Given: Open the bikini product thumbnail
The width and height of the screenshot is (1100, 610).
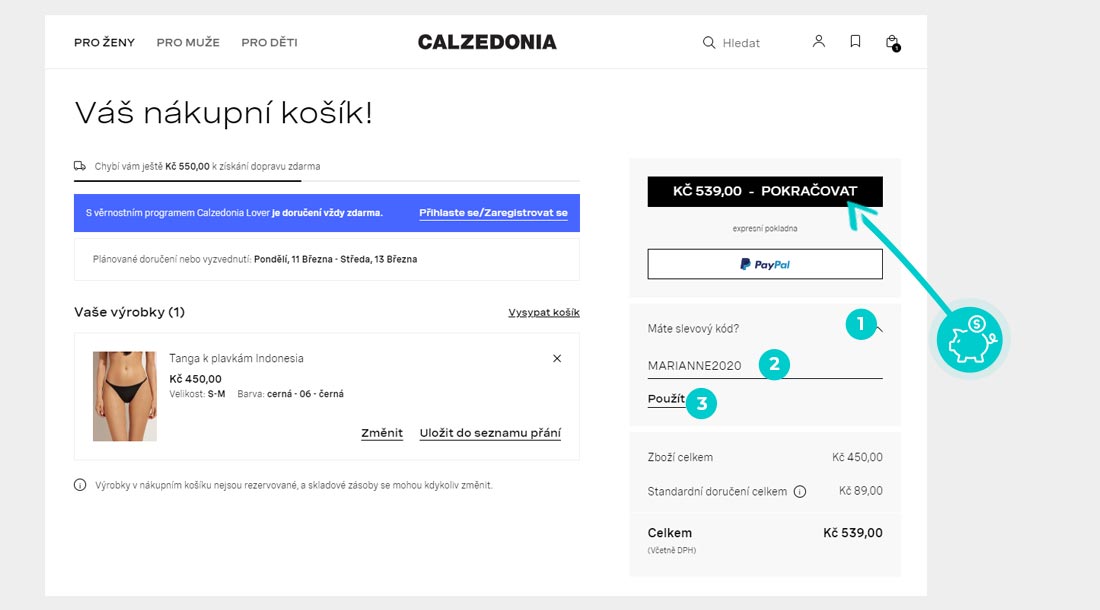Looking at the screenshot, I should tap(125, 396).
